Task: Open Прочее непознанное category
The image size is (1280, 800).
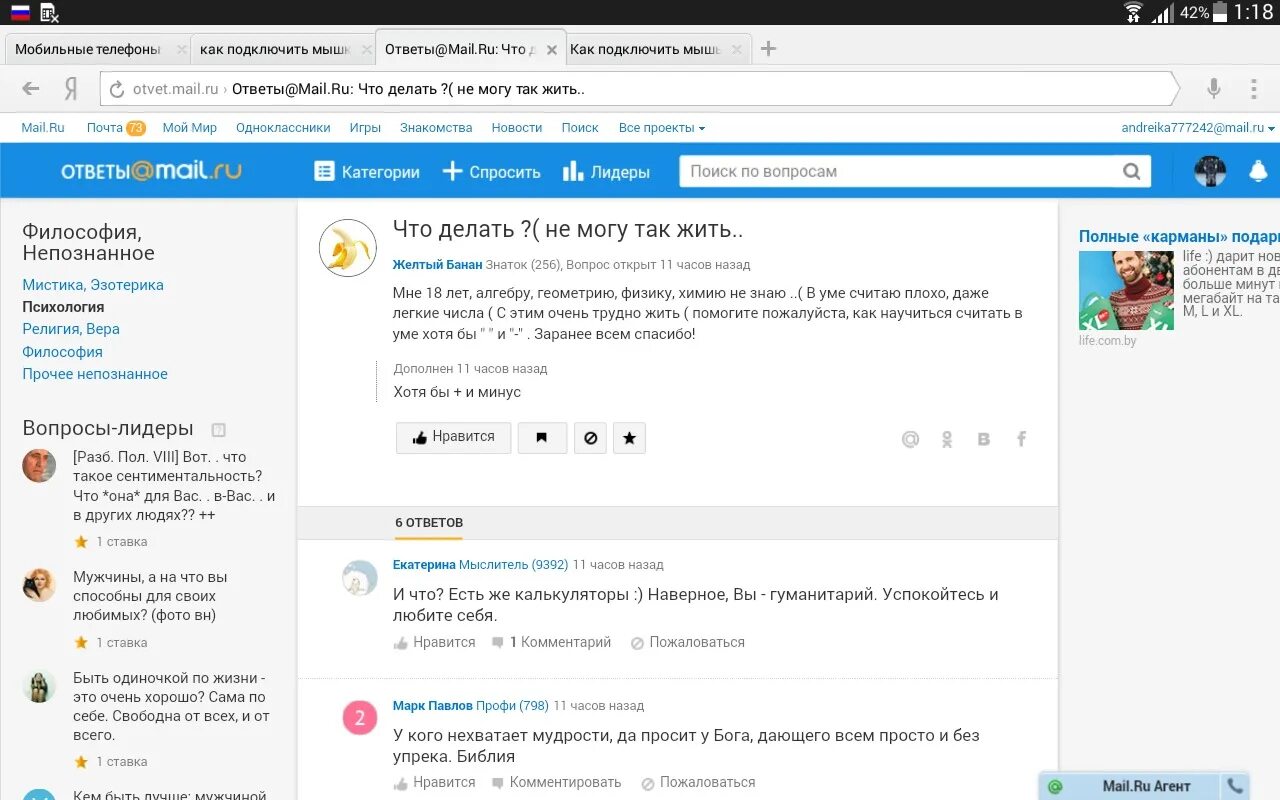Action: tap(95, 374)
